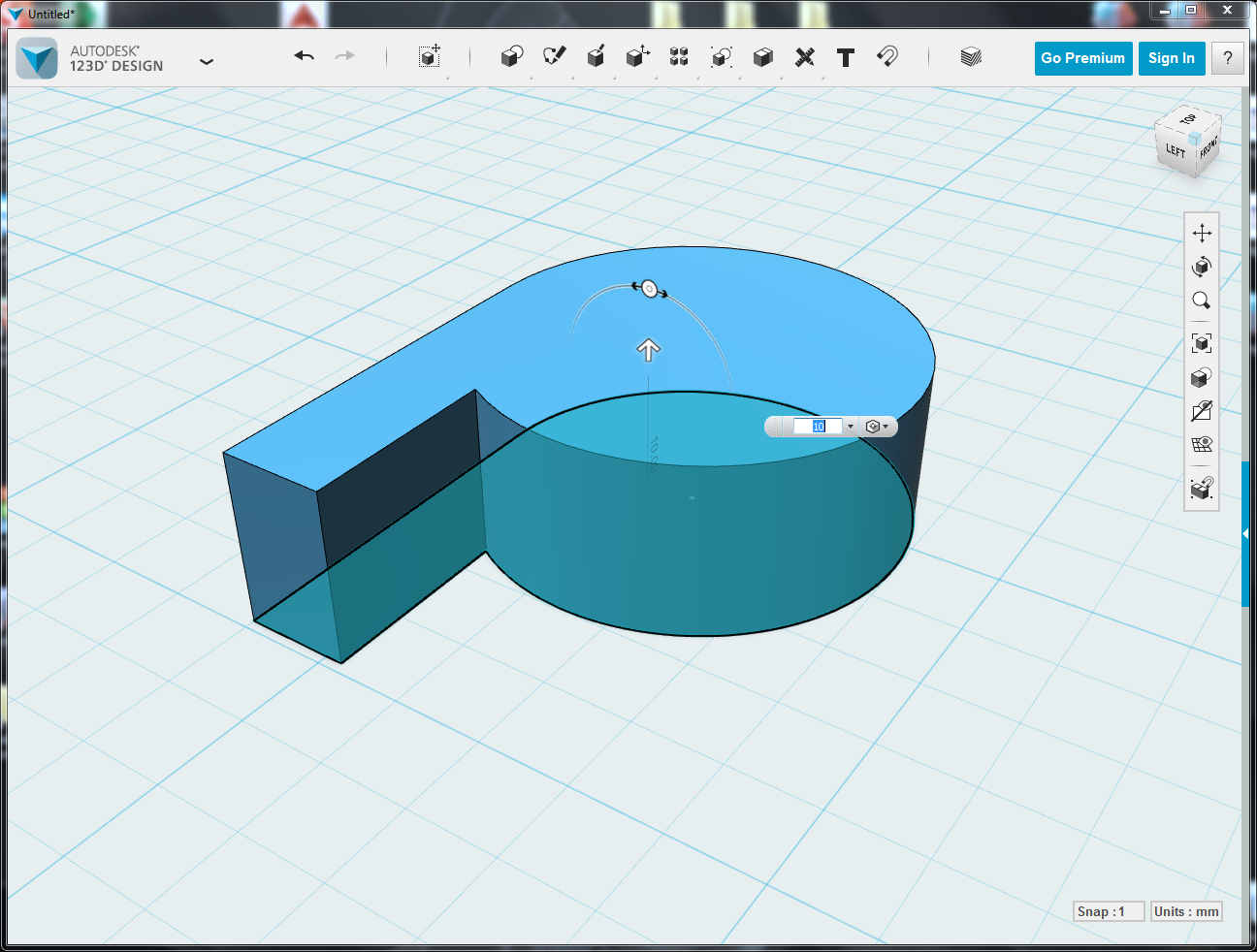Open the extrude operation type dropdown
The height and width of the screenshot is (952, 1257).
pos(877,427)
